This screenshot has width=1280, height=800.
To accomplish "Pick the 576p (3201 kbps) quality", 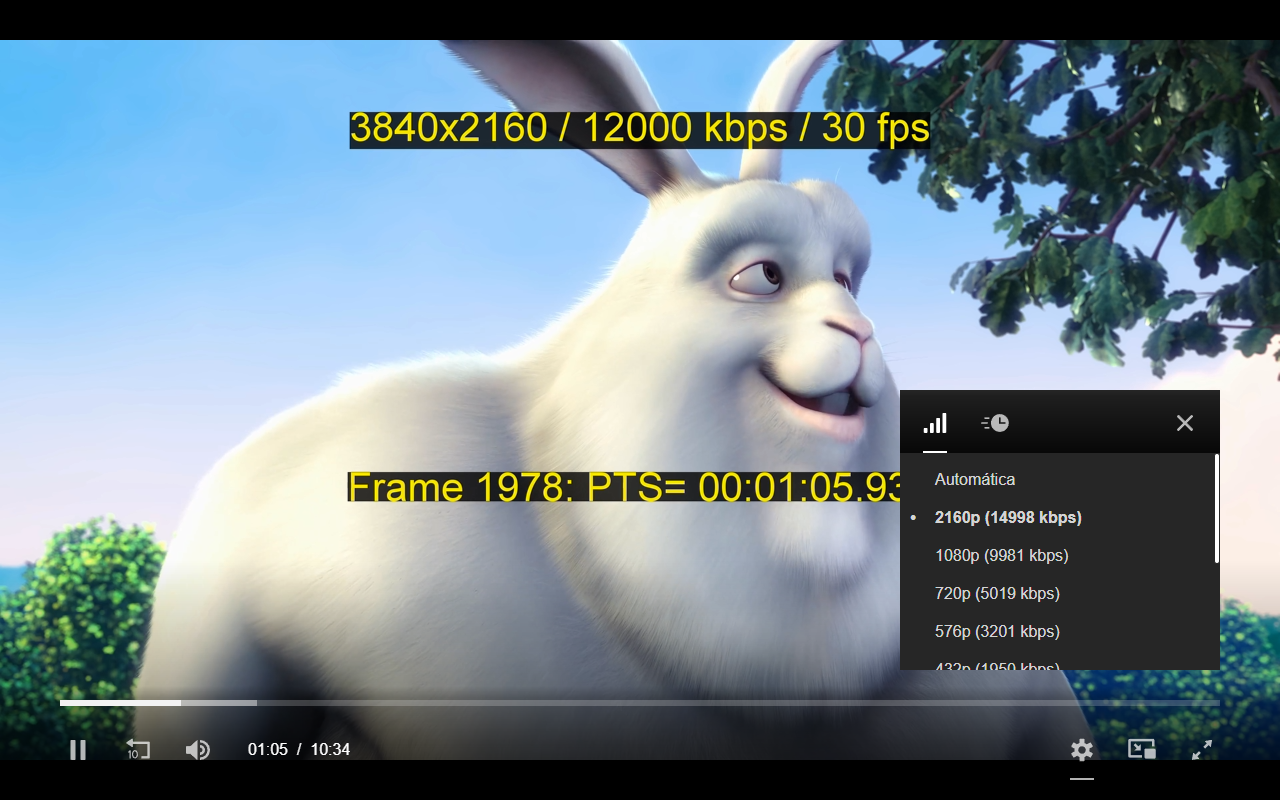I will [x=996, y=631].
